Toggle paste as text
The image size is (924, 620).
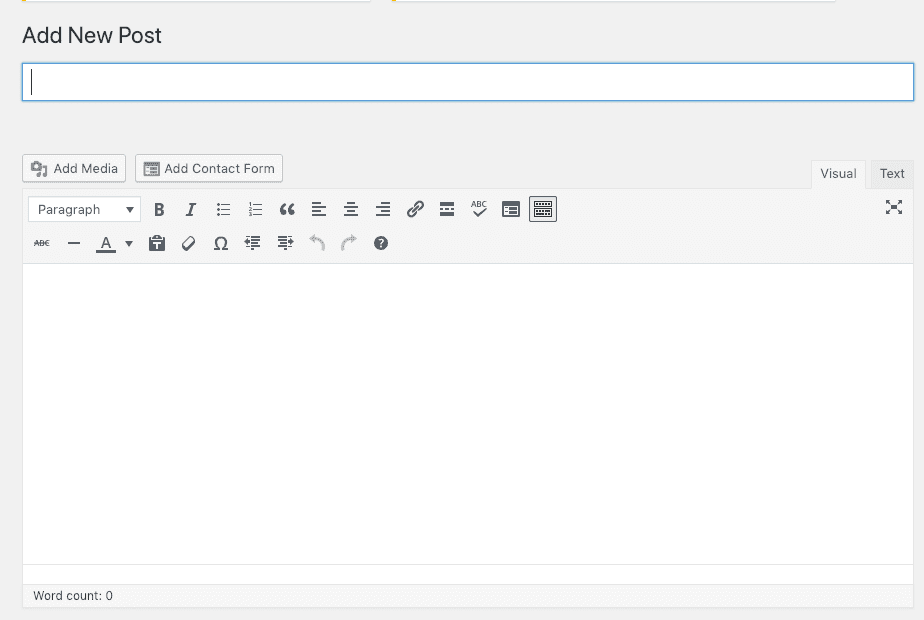click(157, 243)
